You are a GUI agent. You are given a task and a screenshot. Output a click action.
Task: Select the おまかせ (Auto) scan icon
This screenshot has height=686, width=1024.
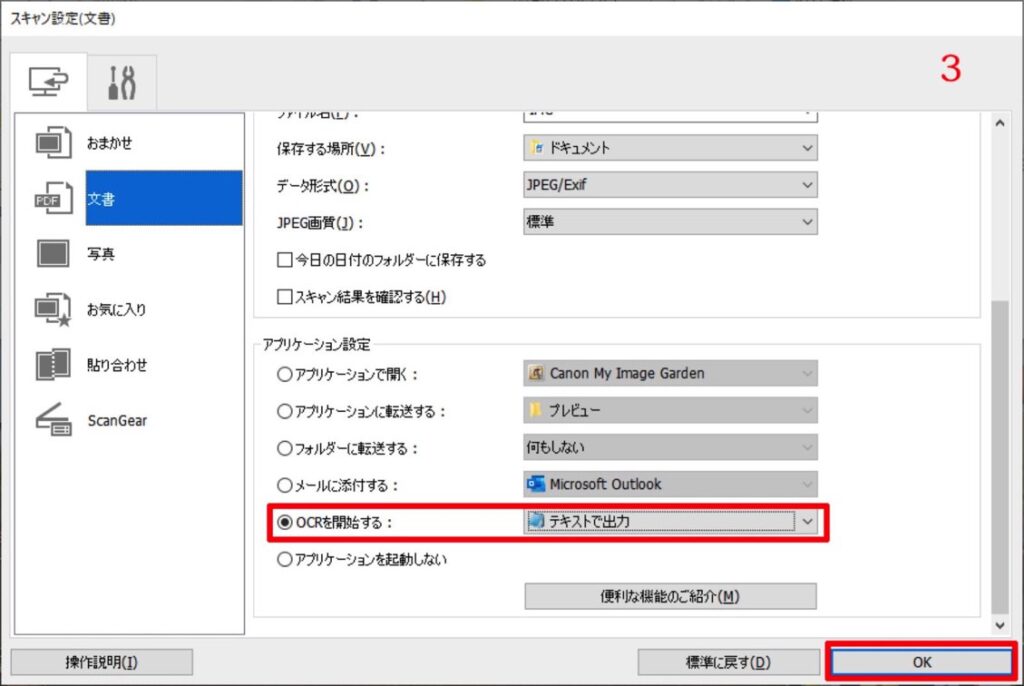pyautogui.click(x=54, y=143)
